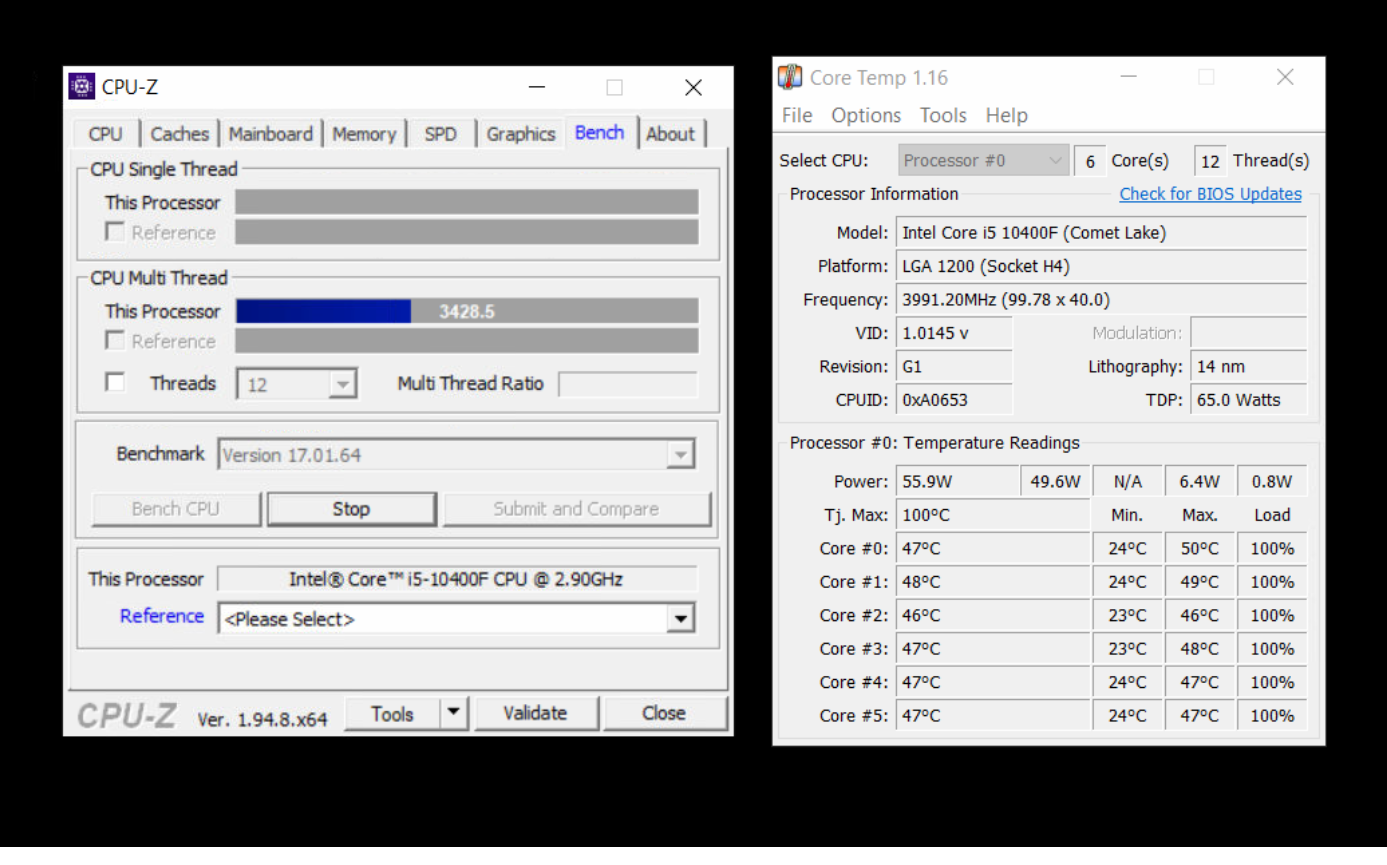The image size is (1387, 865).
Task: Click the Tj. Max value 100°C
Action: click(992, 515)
